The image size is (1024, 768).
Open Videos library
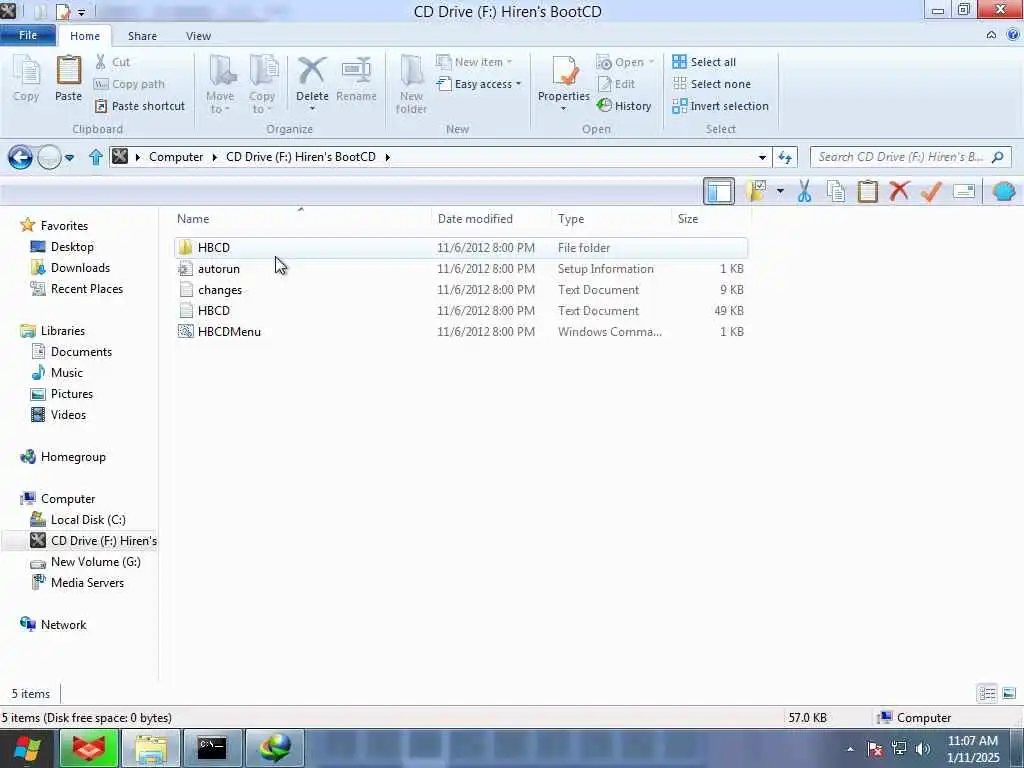pyautogui.click(x=68, y=415)
